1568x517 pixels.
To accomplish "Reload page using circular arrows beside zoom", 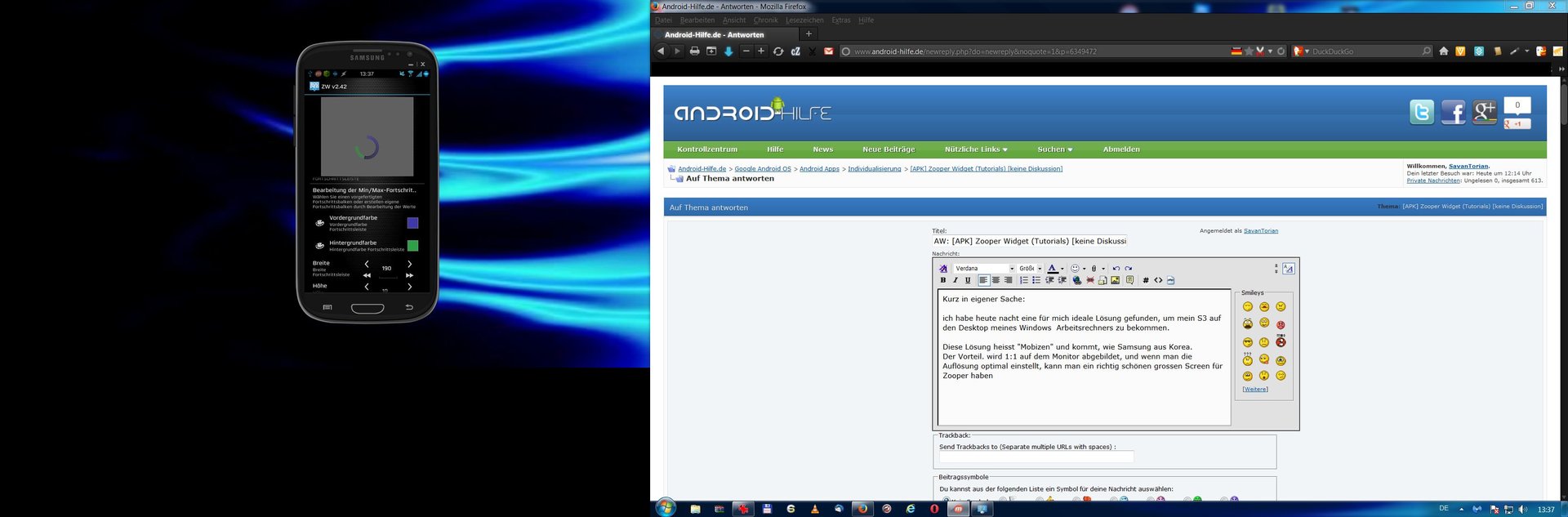I will point(778,51).
